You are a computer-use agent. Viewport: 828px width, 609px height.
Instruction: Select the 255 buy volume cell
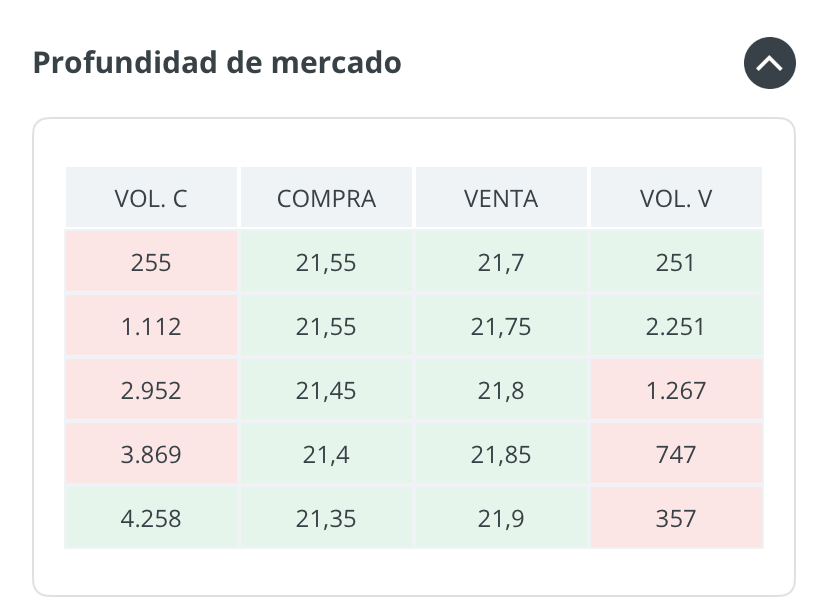pos(151,263)
